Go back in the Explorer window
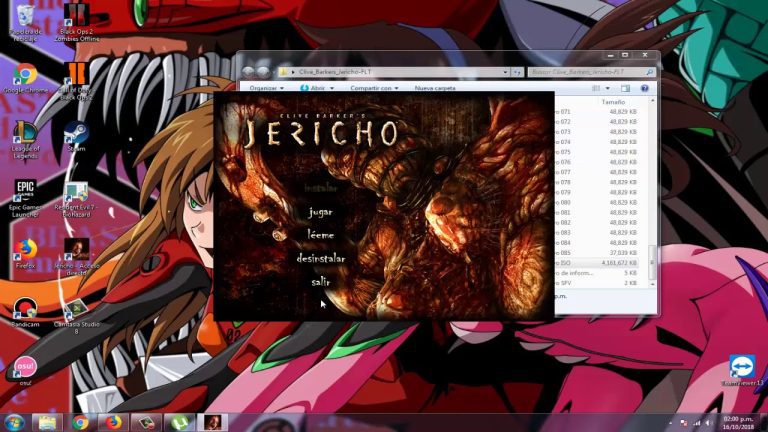 248,72
